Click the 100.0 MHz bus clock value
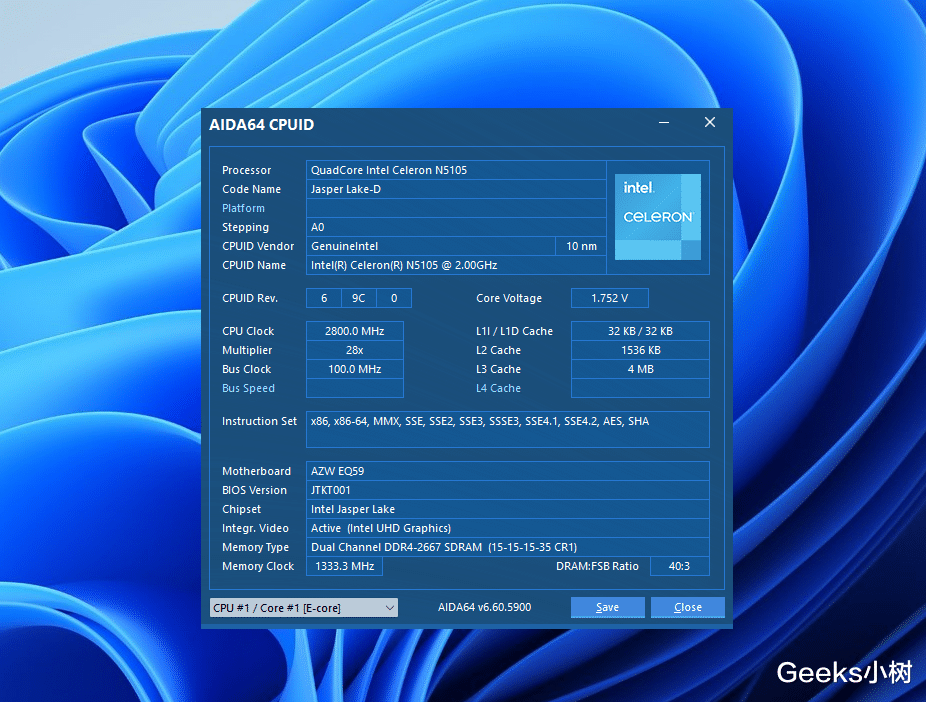The height and width of the screenshot is (702, 926). pos(354,369)
